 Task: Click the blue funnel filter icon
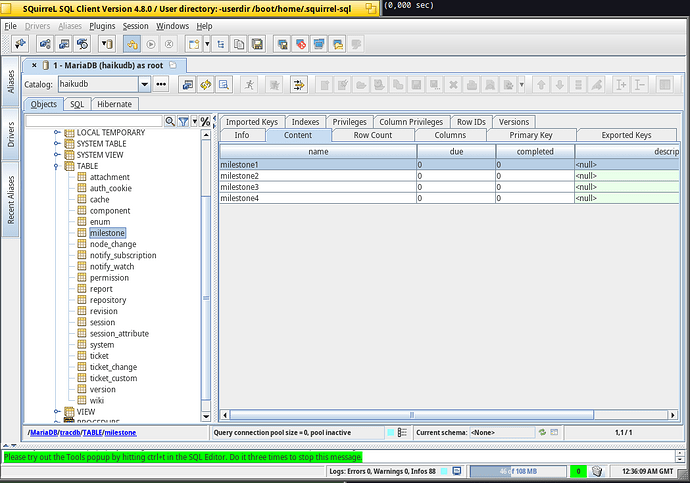tap(184, 121)
